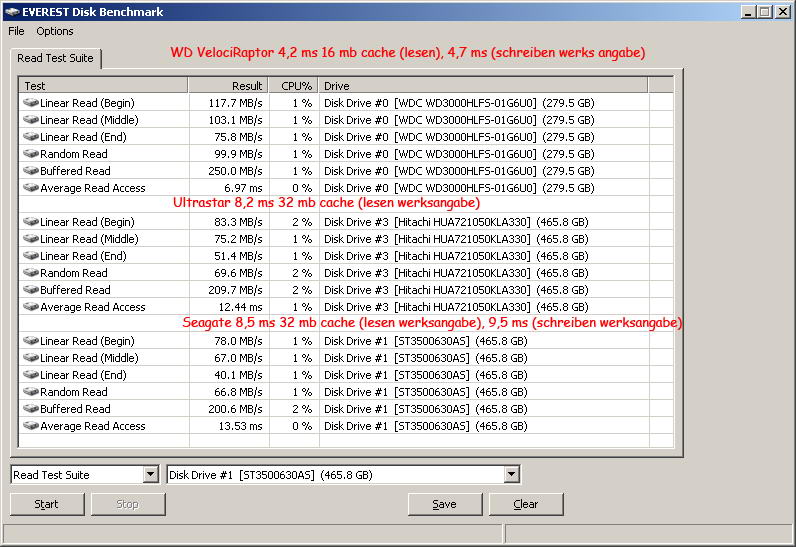Select the 78.0 MB/s result cell

point(238,341)
